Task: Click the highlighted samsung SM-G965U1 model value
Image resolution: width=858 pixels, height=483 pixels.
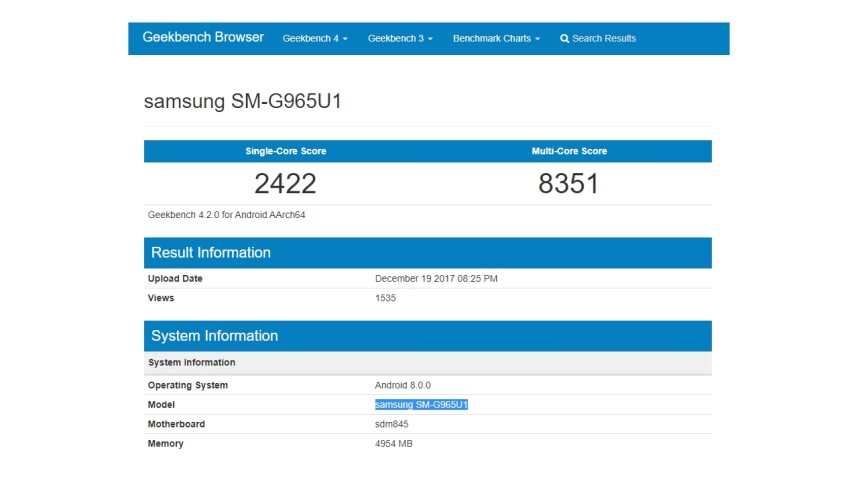Action: (421, 405)
